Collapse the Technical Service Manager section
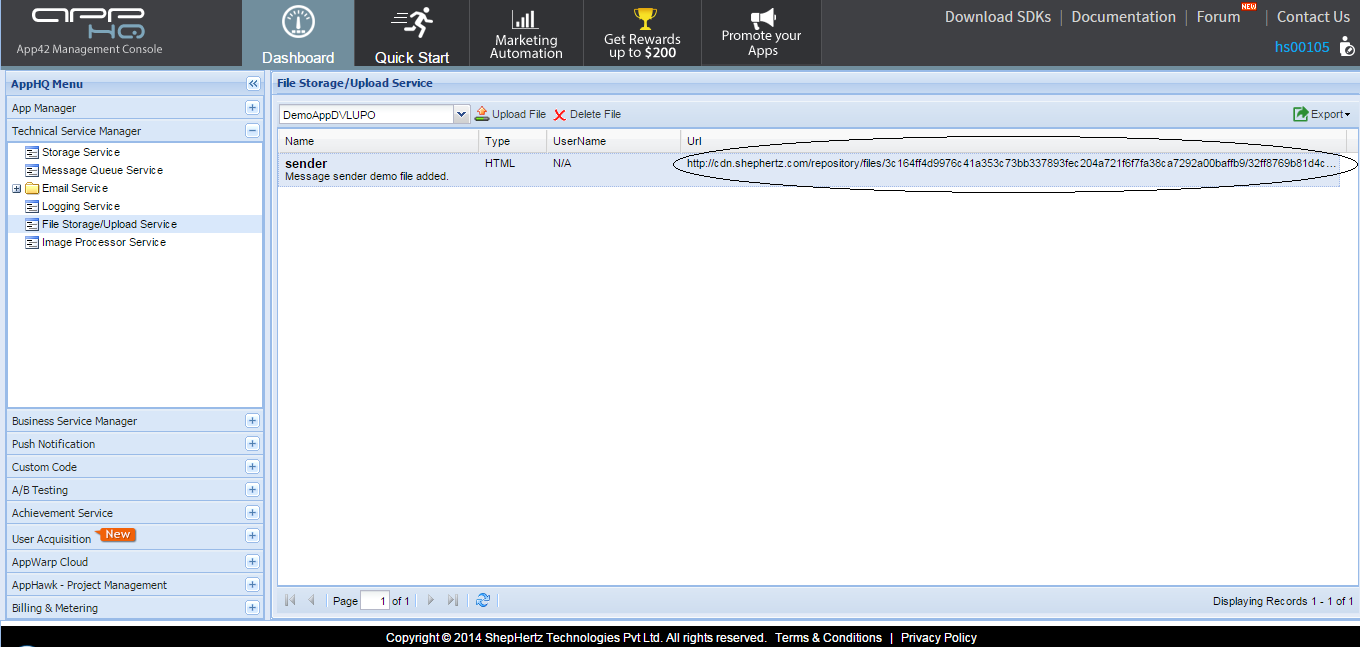 point(252,131)
